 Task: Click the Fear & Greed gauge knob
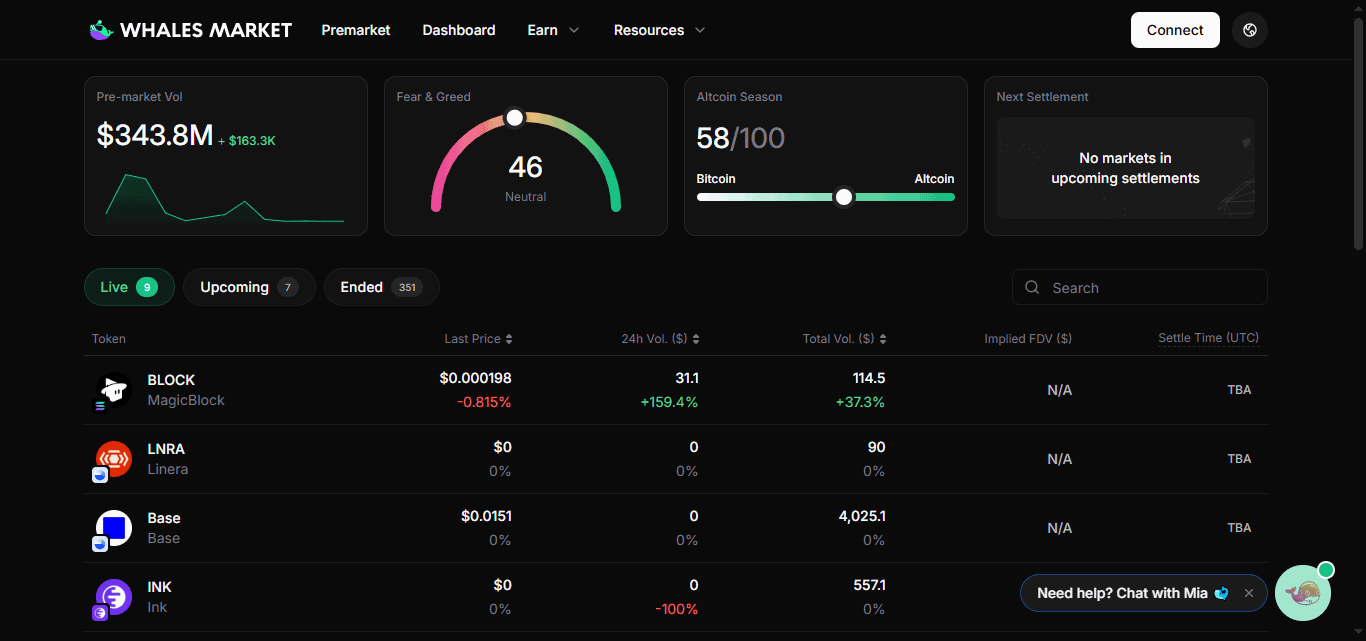514,118
